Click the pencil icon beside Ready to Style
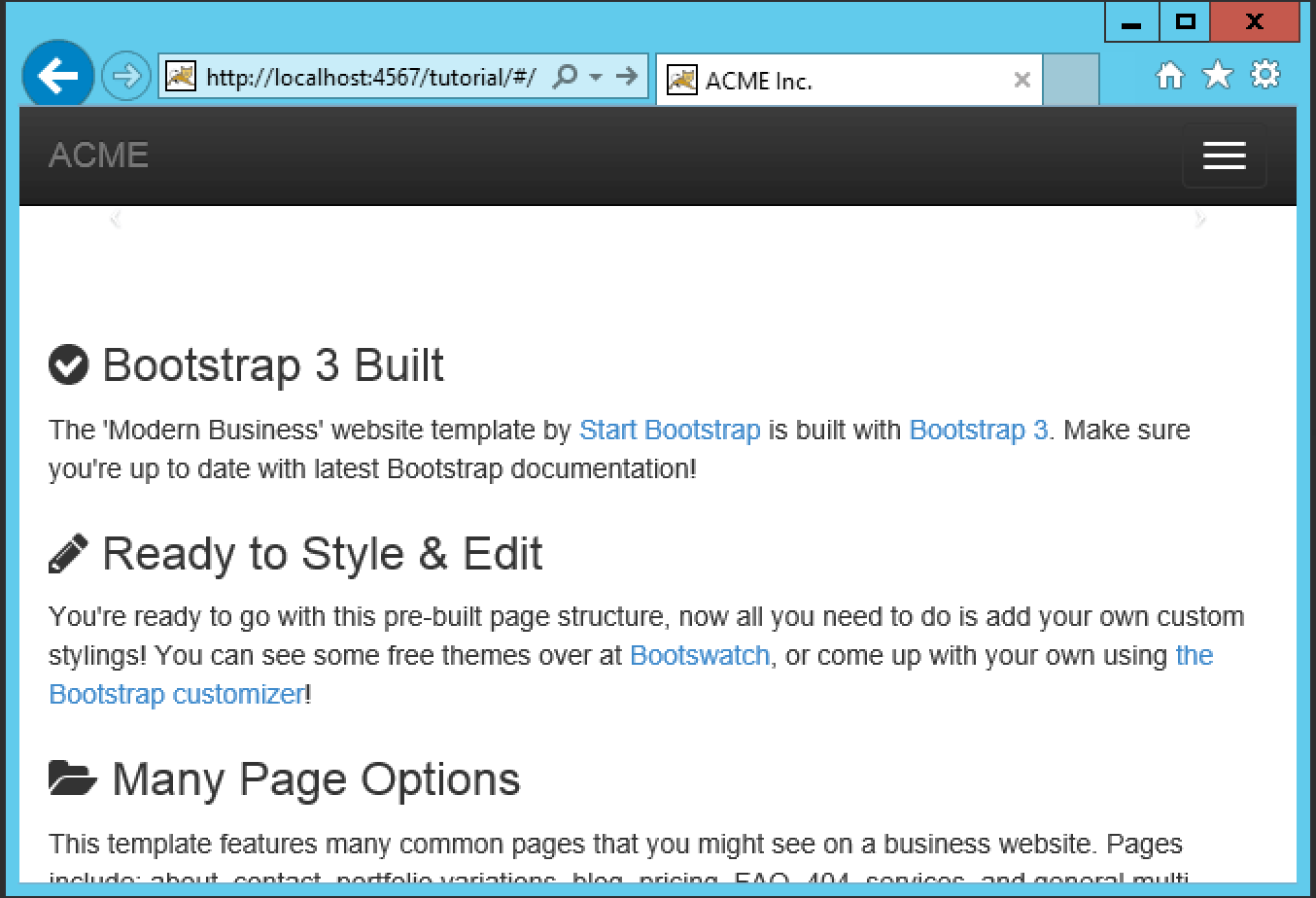The height and width of the screenshot is (898, 1316). 68,553
